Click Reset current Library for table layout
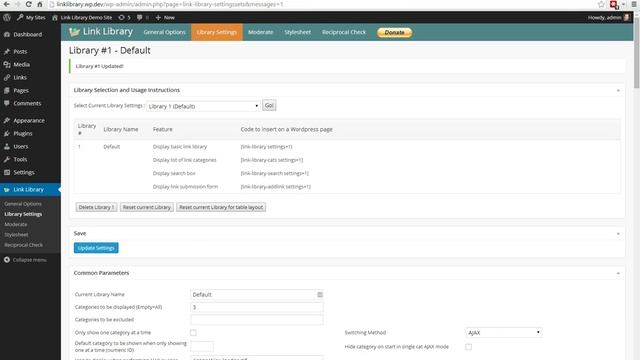Viewport: 640px width, 360px height. point(221,207)
